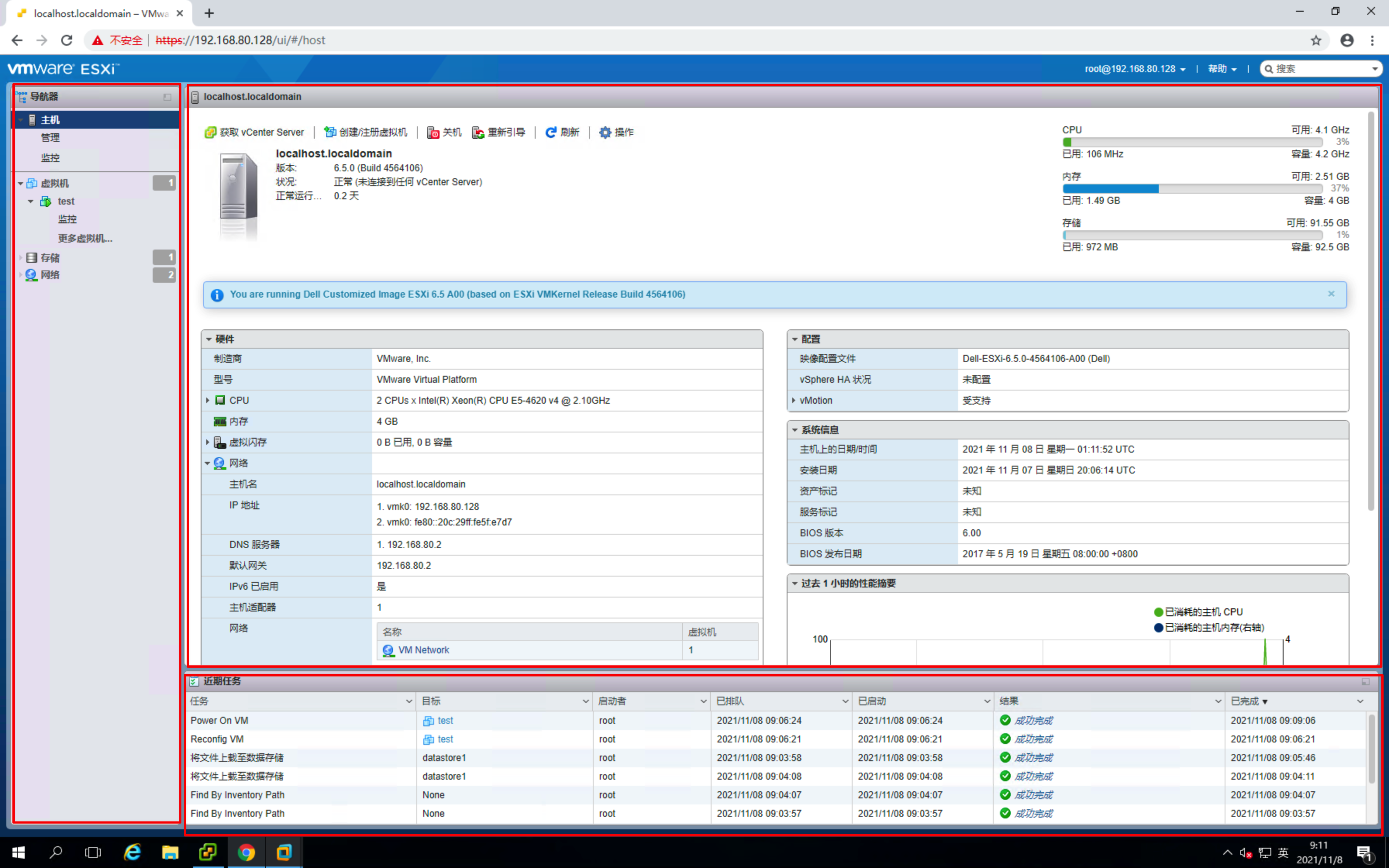
Task: Minimize the navigator panel icon
Action: 167,97
